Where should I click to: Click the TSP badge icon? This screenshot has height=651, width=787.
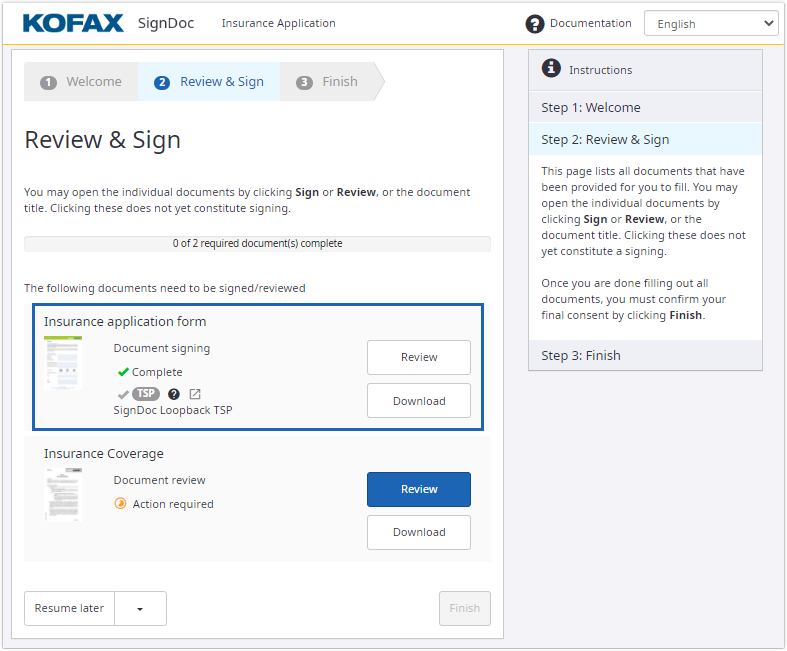(x=146, y=394)
